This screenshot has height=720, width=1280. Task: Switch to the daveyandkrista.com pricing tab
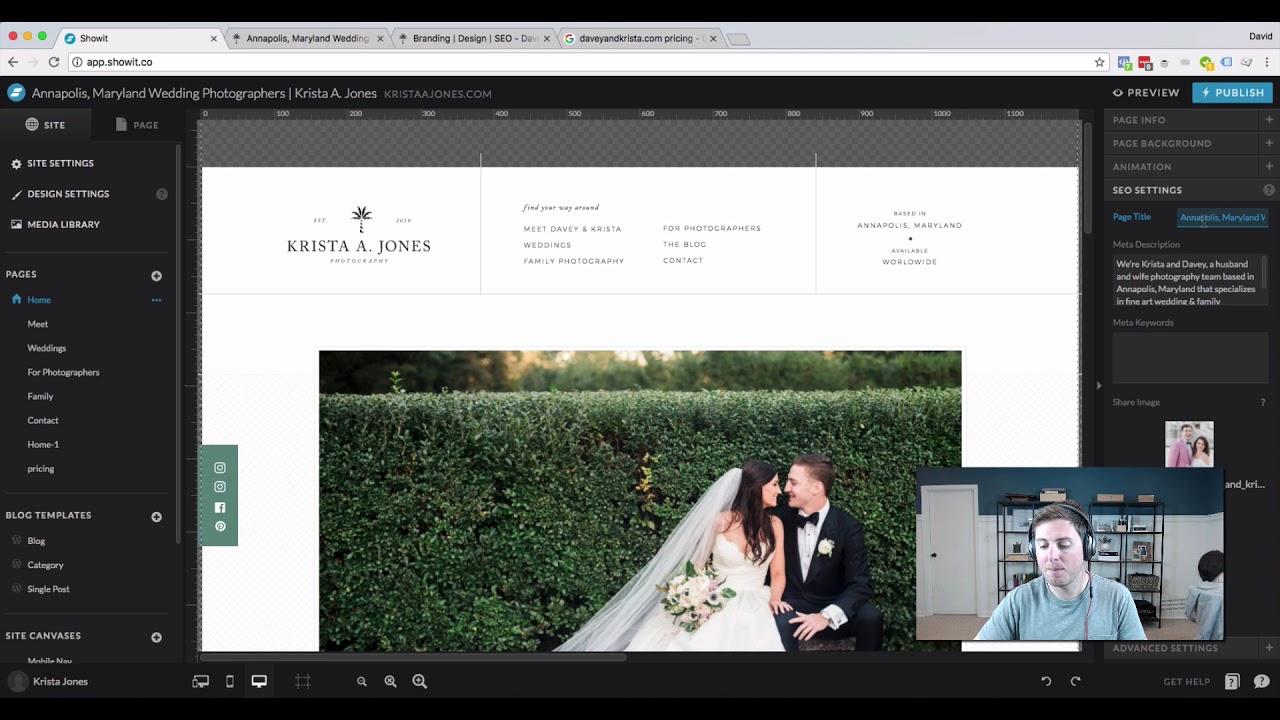coord(640,38)
